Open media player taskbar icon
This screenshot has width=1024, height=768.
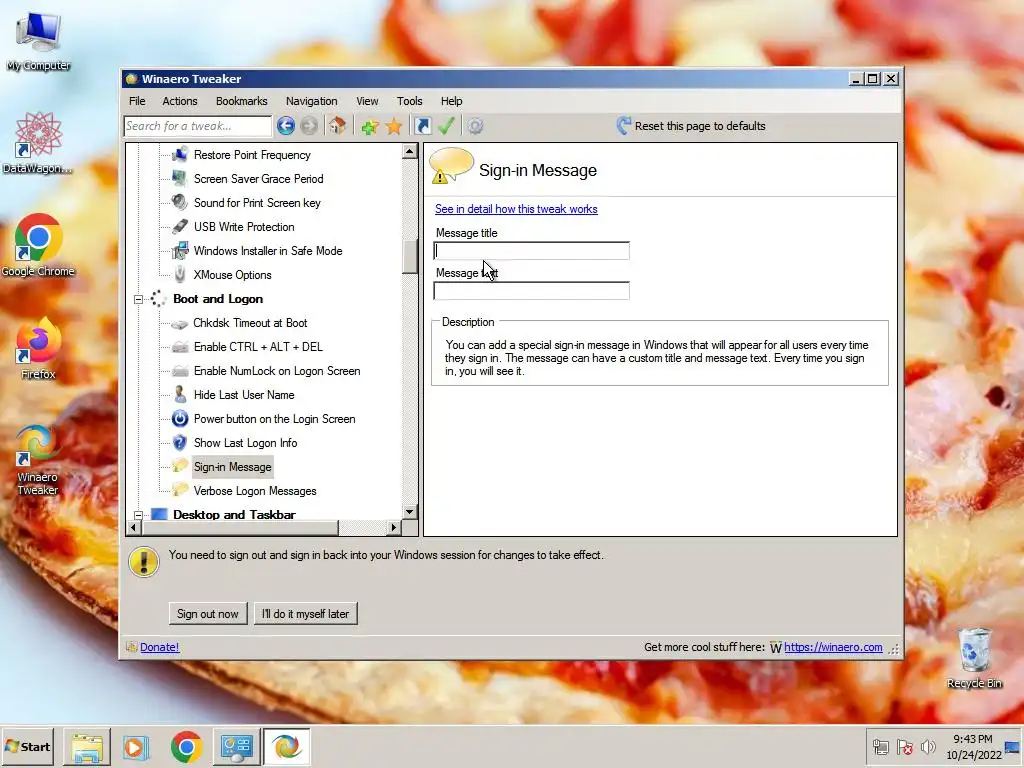click(136, 746)
